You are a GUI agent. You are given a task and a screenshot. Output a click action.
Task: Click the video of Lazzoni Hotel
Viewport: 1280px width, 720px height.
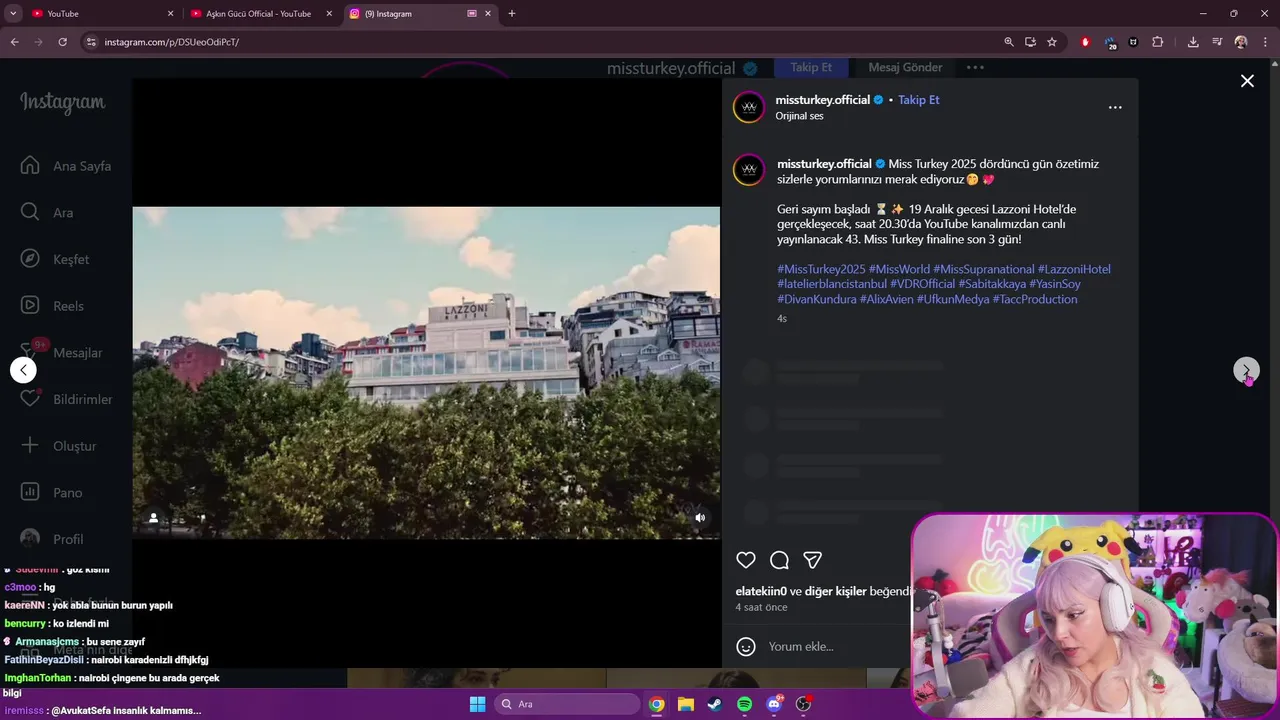(x=426, y=373)
